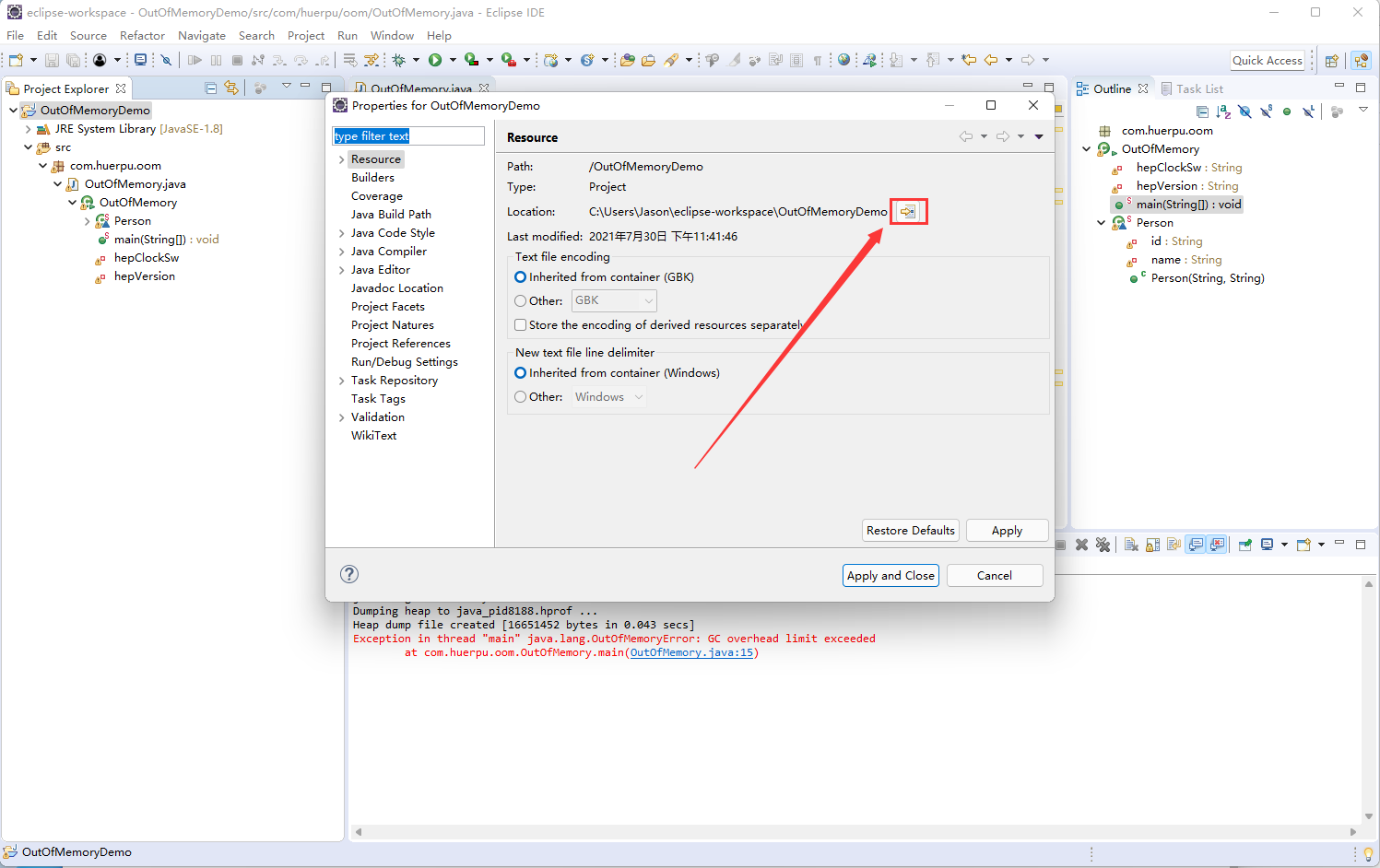Click the Debug bug icon in toolbar
The width and height of the screenshot is (1380, 868).
[399, 60]
